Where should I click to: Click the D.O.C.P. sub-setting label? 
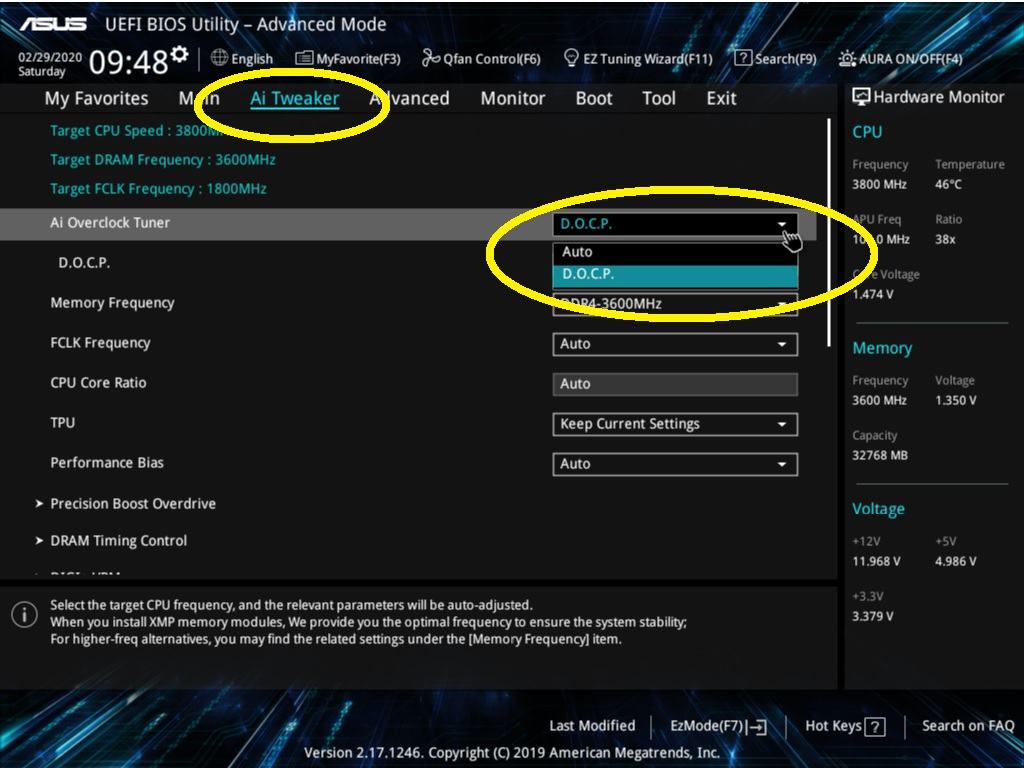84,263
